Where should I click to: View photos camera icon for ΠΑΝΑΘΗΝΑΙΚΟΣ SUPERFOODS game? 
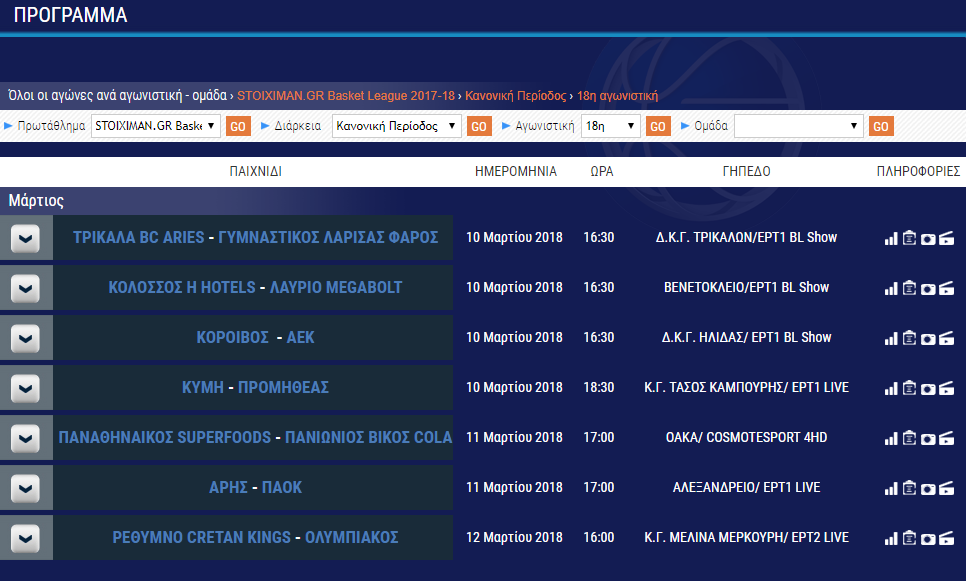pos(928,439)
